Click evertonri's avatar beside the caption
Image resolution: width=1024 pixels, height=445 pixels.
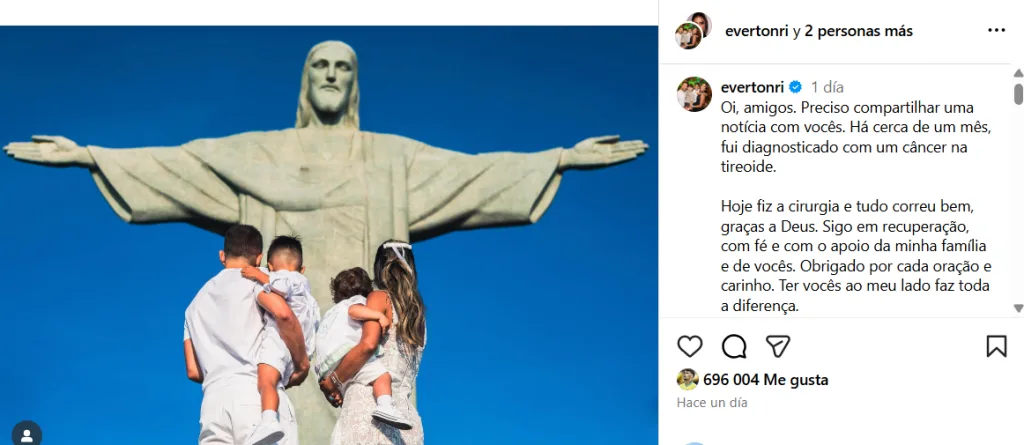click(693, 94)
